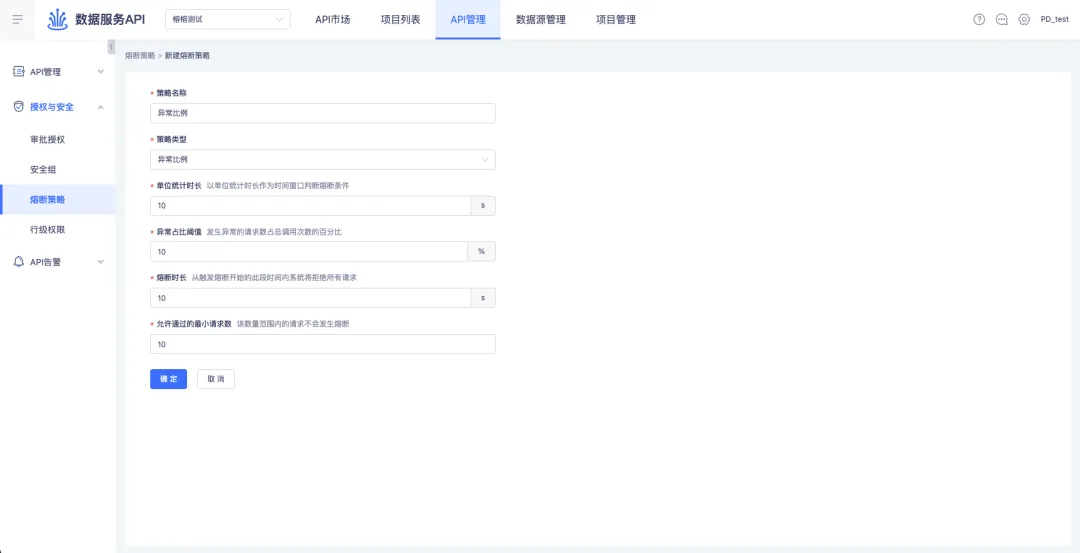Collapse the sidebar with the arrow handle
The image size is (1080, 553).
click(x=111, y=46)
